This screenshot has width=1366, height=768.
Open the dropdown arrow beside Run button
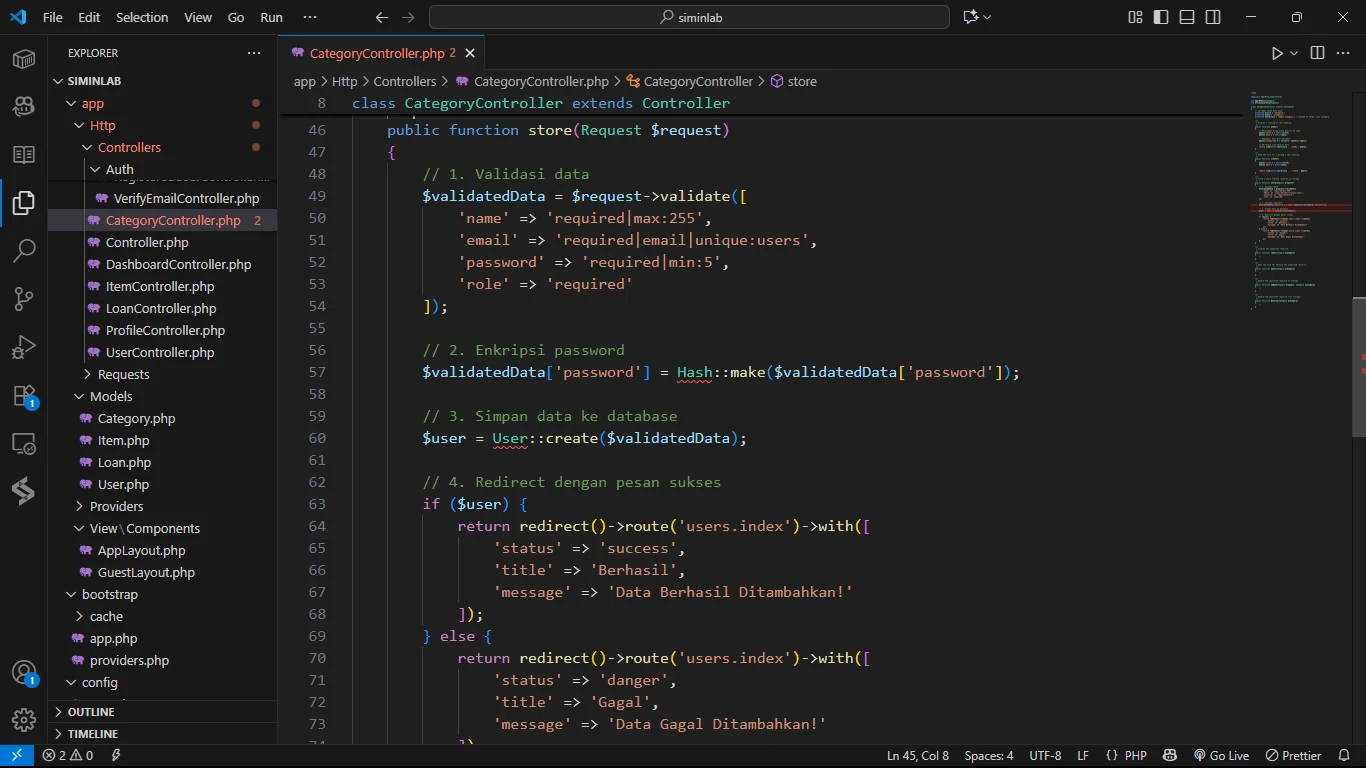coord(1294,53)
